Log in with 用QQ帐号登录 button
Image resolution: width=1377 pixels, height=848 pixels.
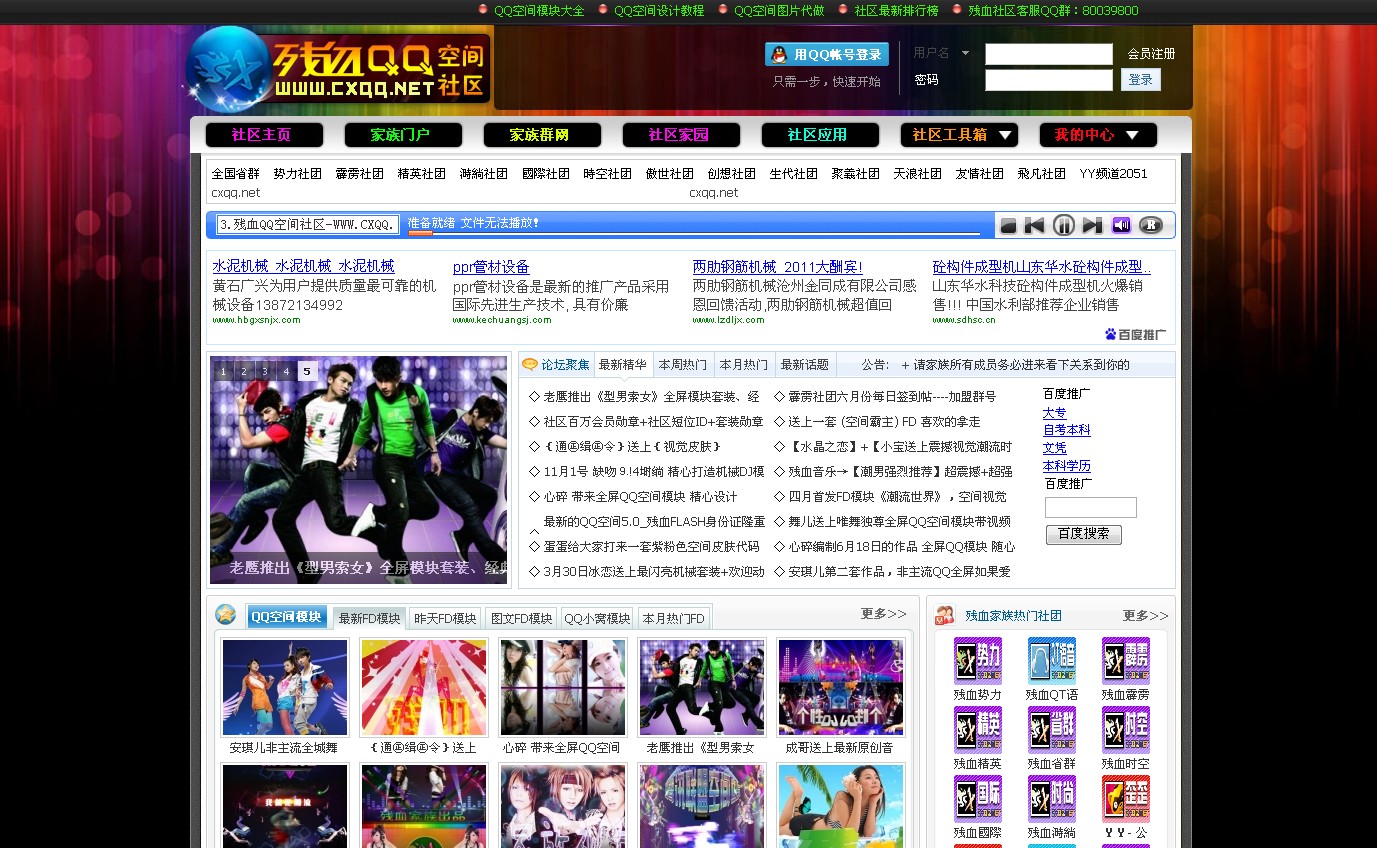(x=827, y=54)
